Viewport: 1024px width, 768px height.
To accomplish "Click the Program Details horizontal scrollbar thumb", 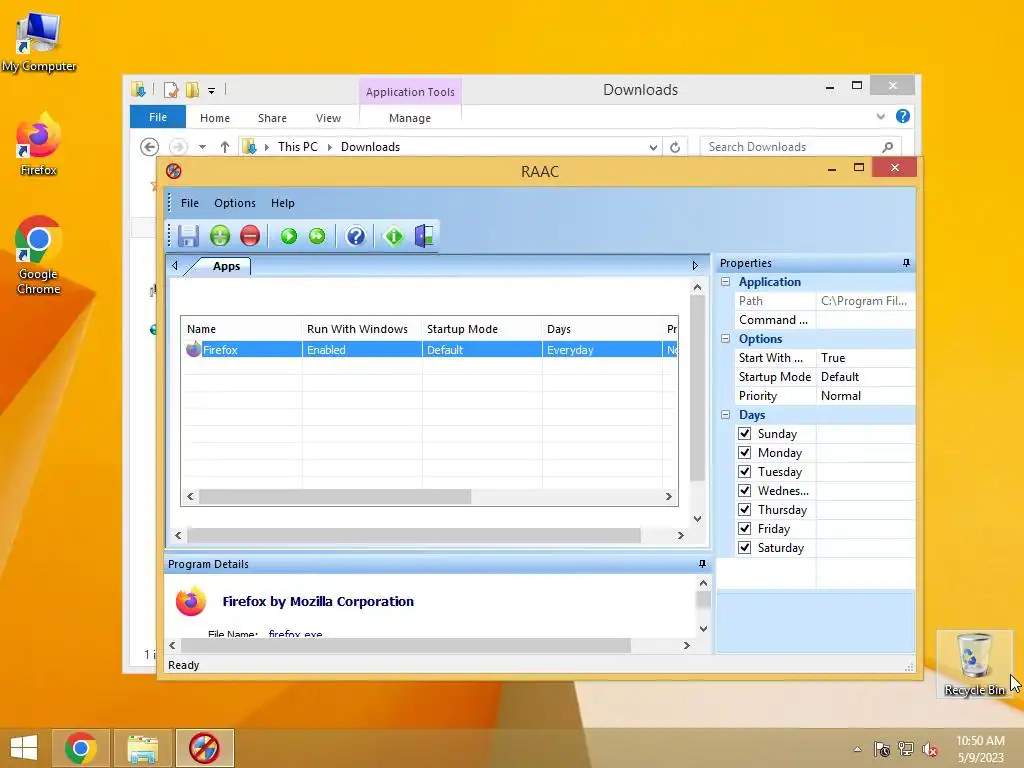I will tap(406, 645).
